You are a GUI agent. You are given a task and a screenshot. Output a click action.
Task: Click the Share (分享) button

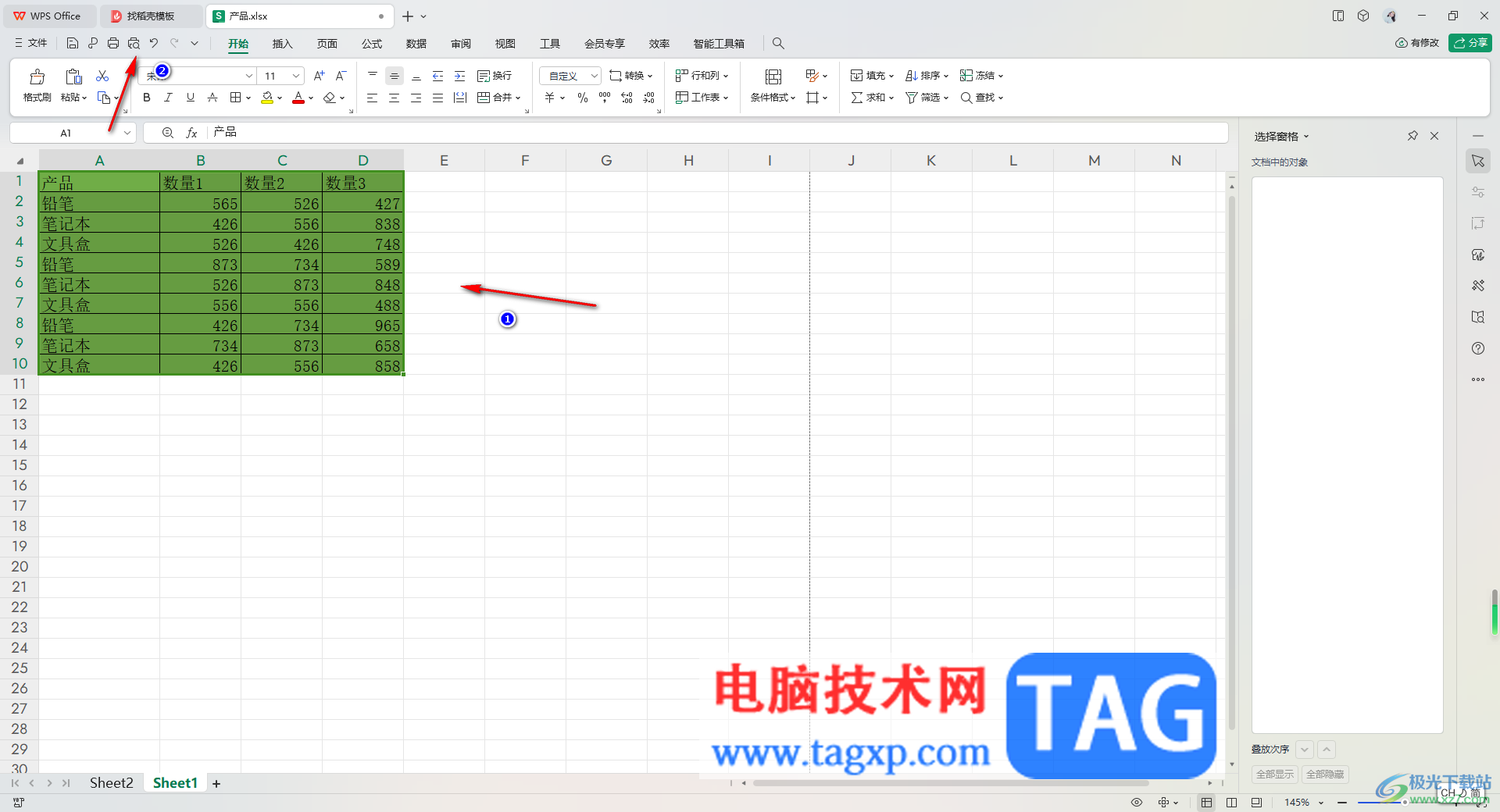point(1470,43)
